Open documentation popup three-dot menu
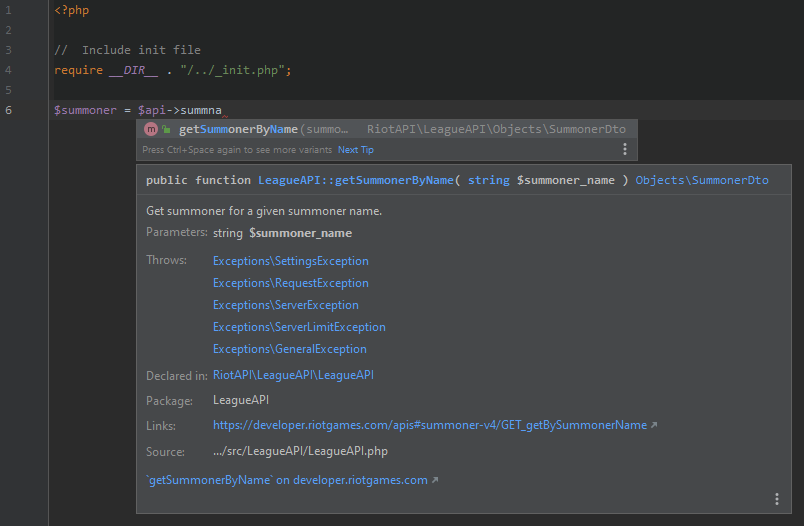 click(x=777, y=499)
